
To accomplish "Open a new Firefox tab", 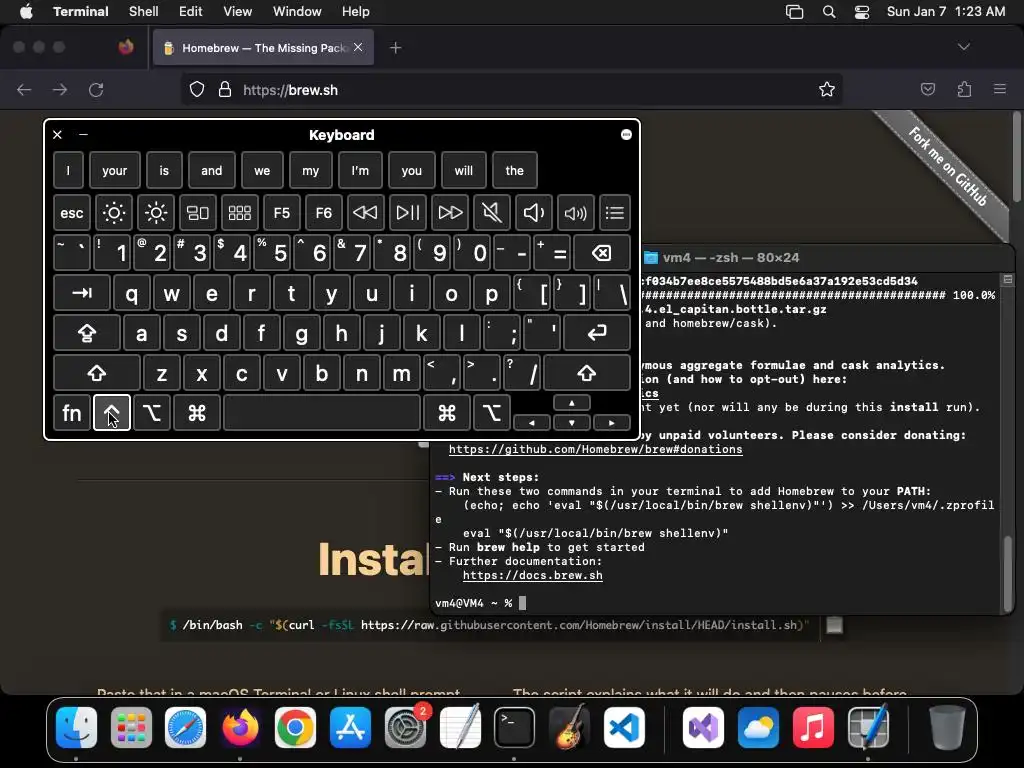I will point(396,48).
